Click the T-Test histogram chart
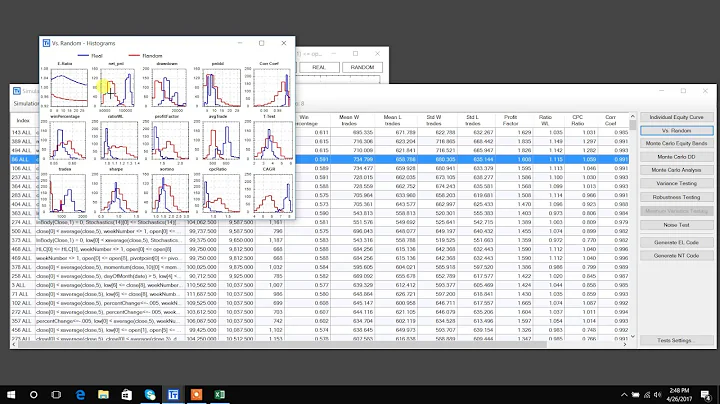The height and width of the screenshot is (404, 720). [273, 140]
